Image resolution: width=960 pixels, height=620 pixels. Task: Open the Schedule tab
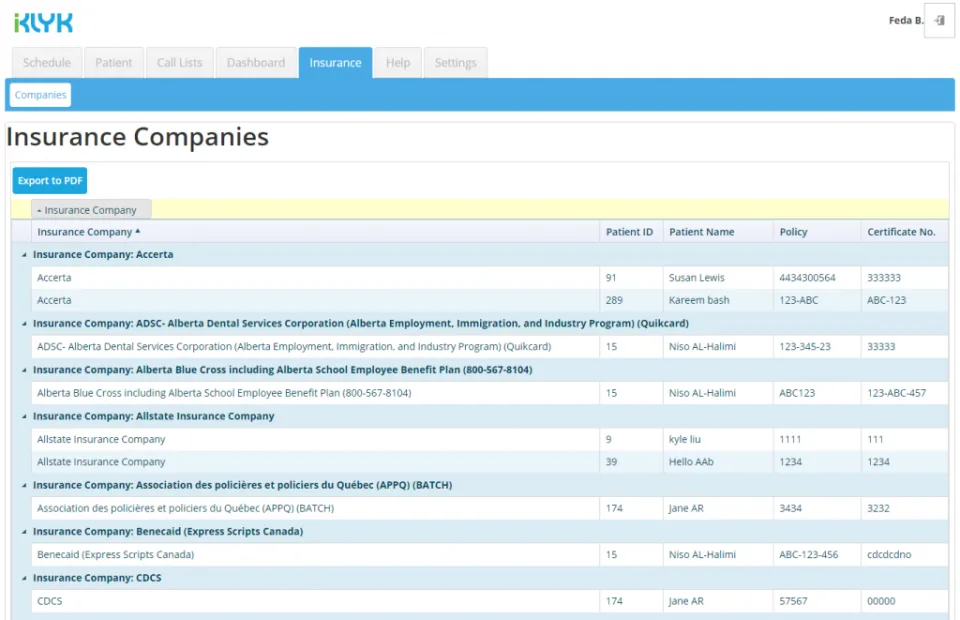(x=47, y=62)
